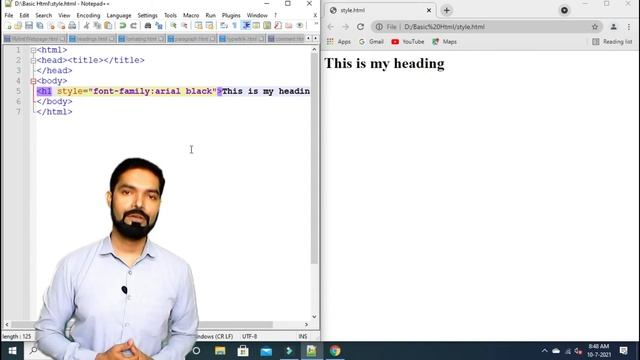Image resolution: width=640 pixels, height=360 pixels.
Task: Open the Apps bookmark shortcut
Action: pos(338,42)
